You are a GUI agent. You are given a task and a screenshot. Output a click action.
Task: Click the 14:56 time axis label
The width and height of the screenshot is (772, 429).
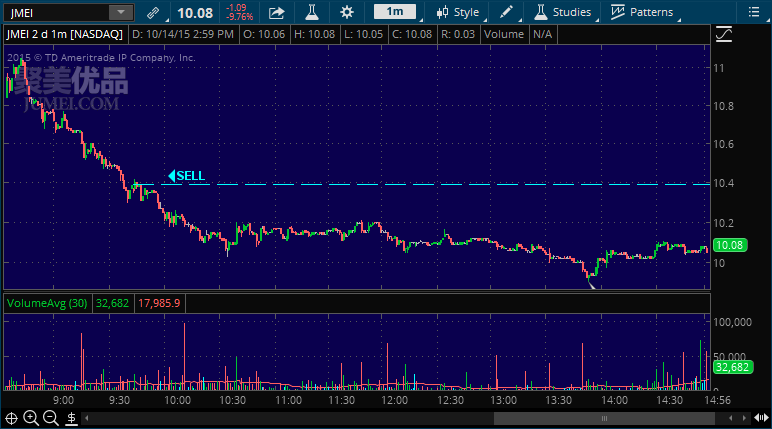coord(717,400)
